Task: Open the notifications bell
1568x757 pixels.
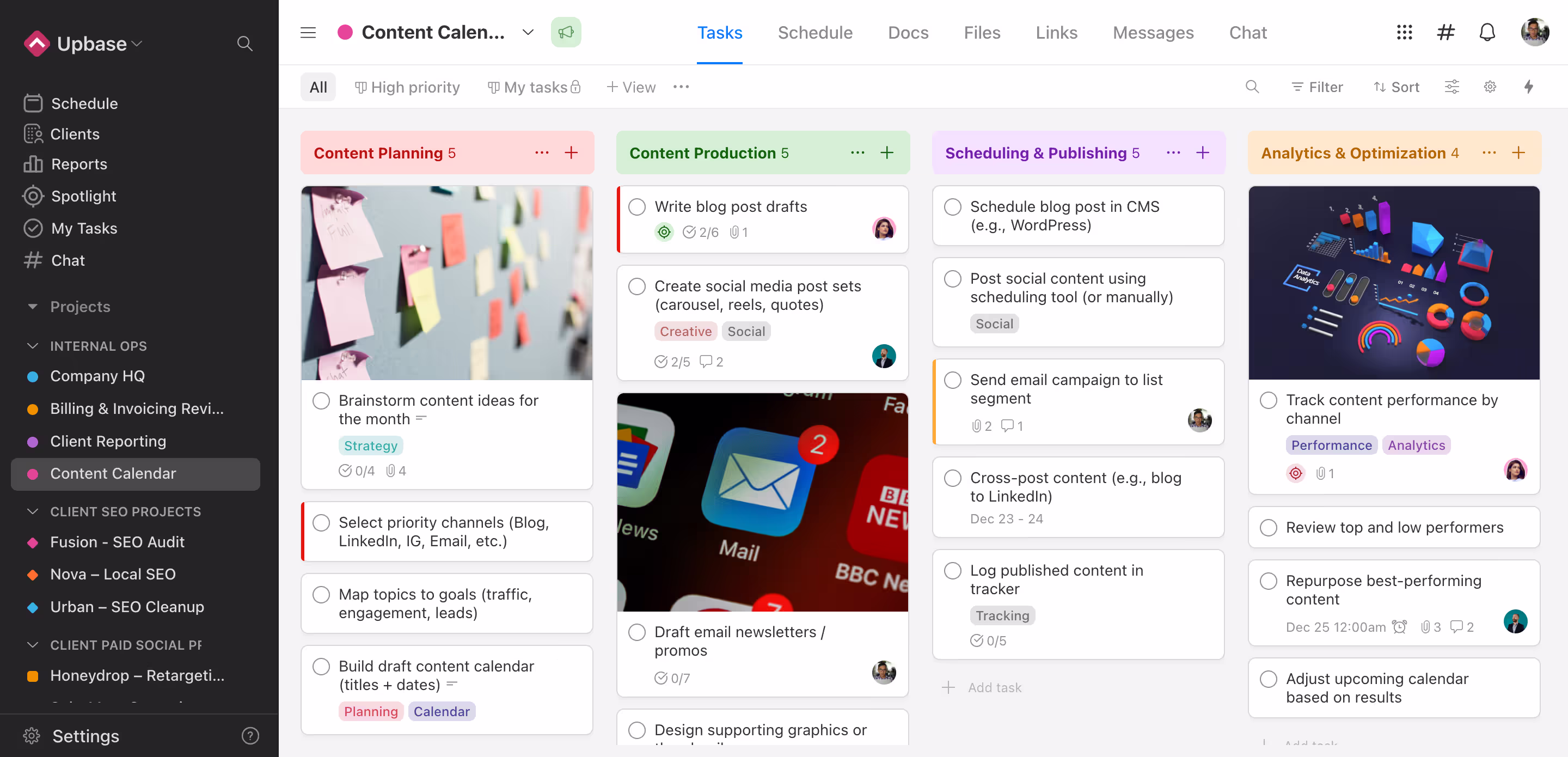Action: click(1486, 32)
